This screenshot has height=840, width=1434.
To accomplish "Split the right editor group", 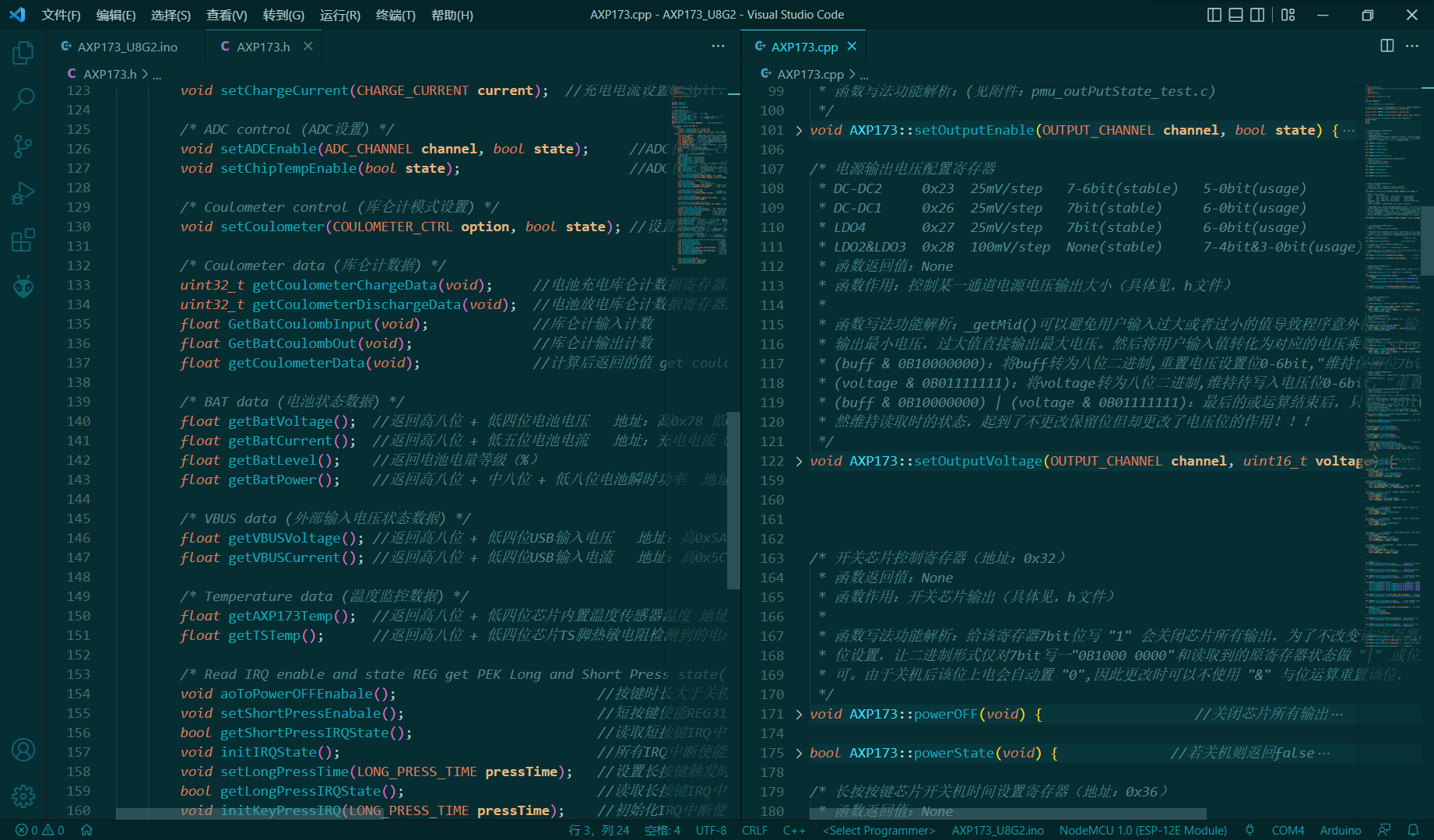I will click(x=1387, y=46).
